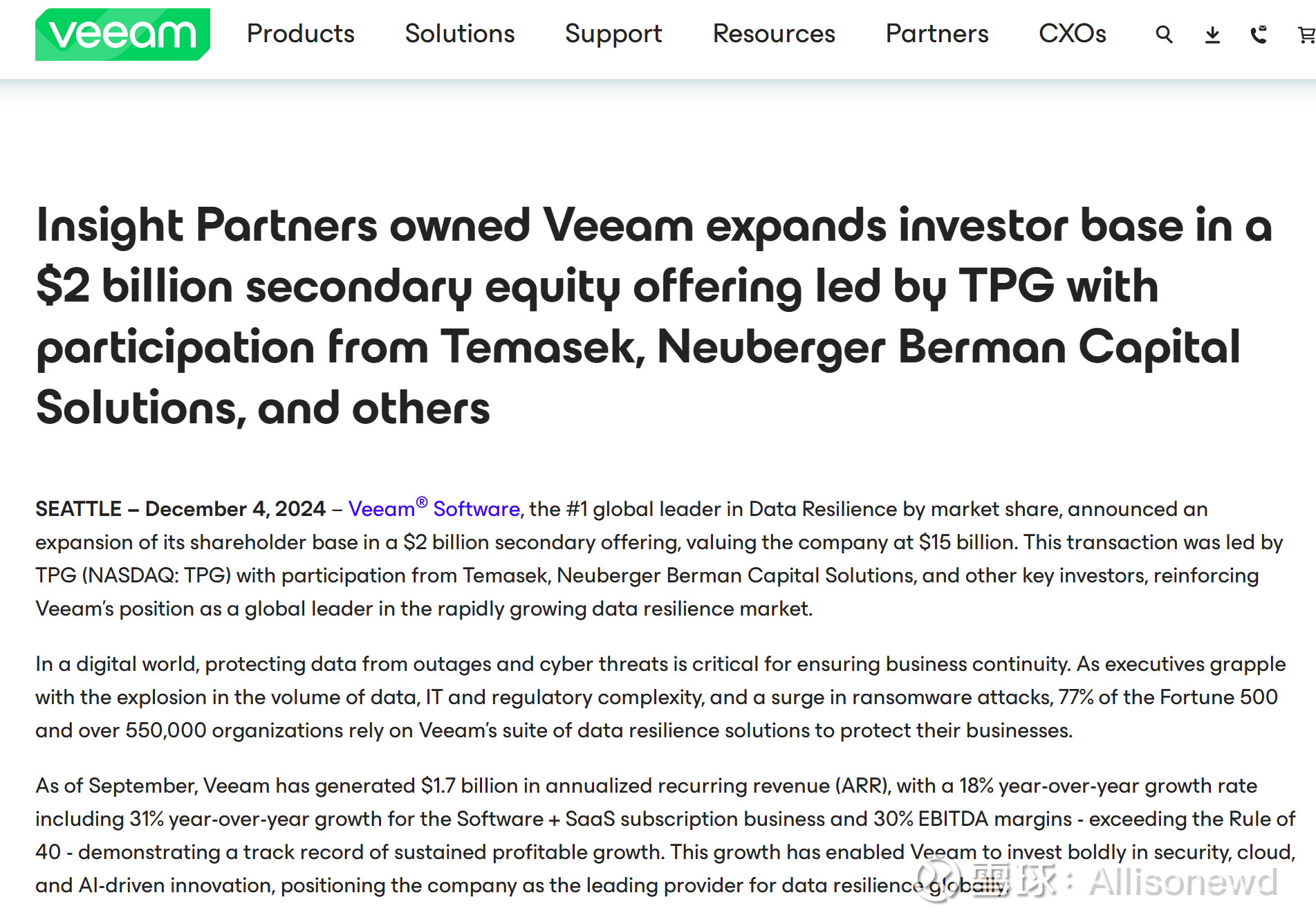
Task: Open the Products menu
Action: 300,34
